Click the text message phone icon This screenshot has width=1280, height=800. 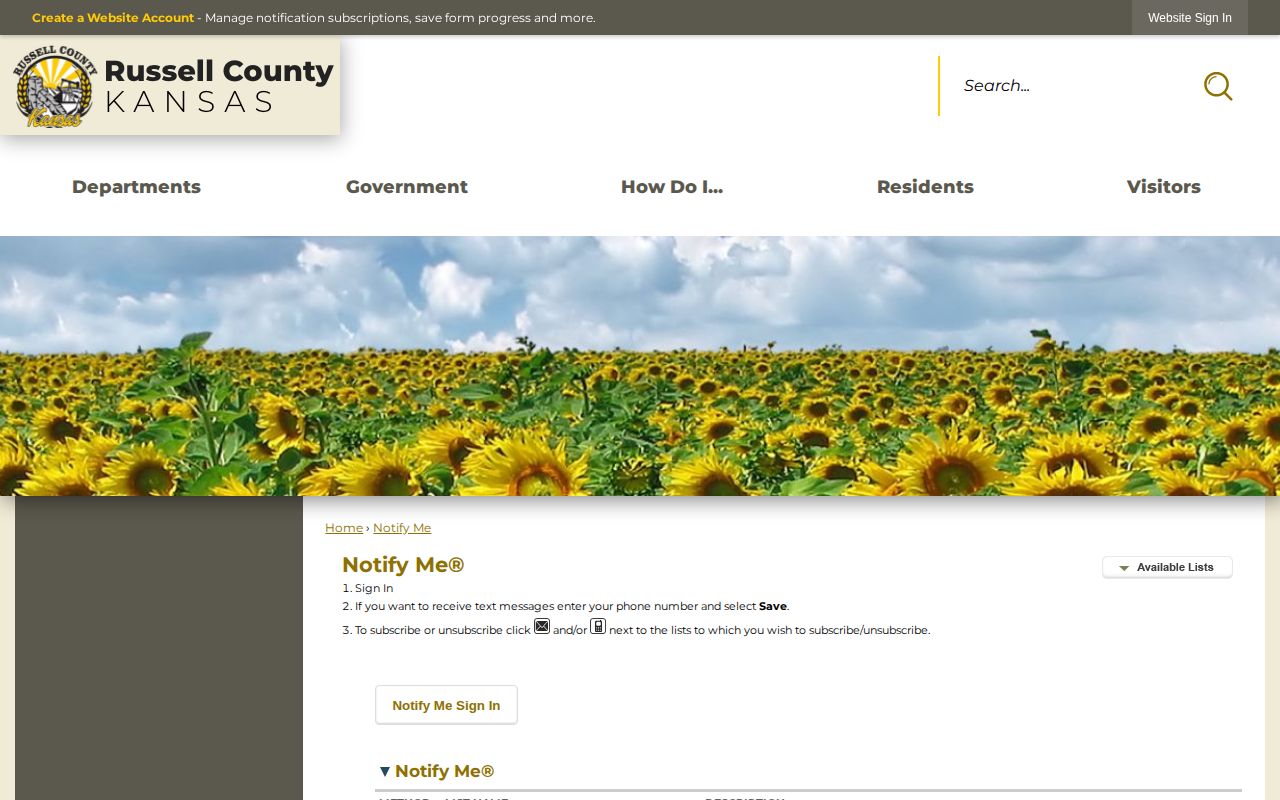598,627
